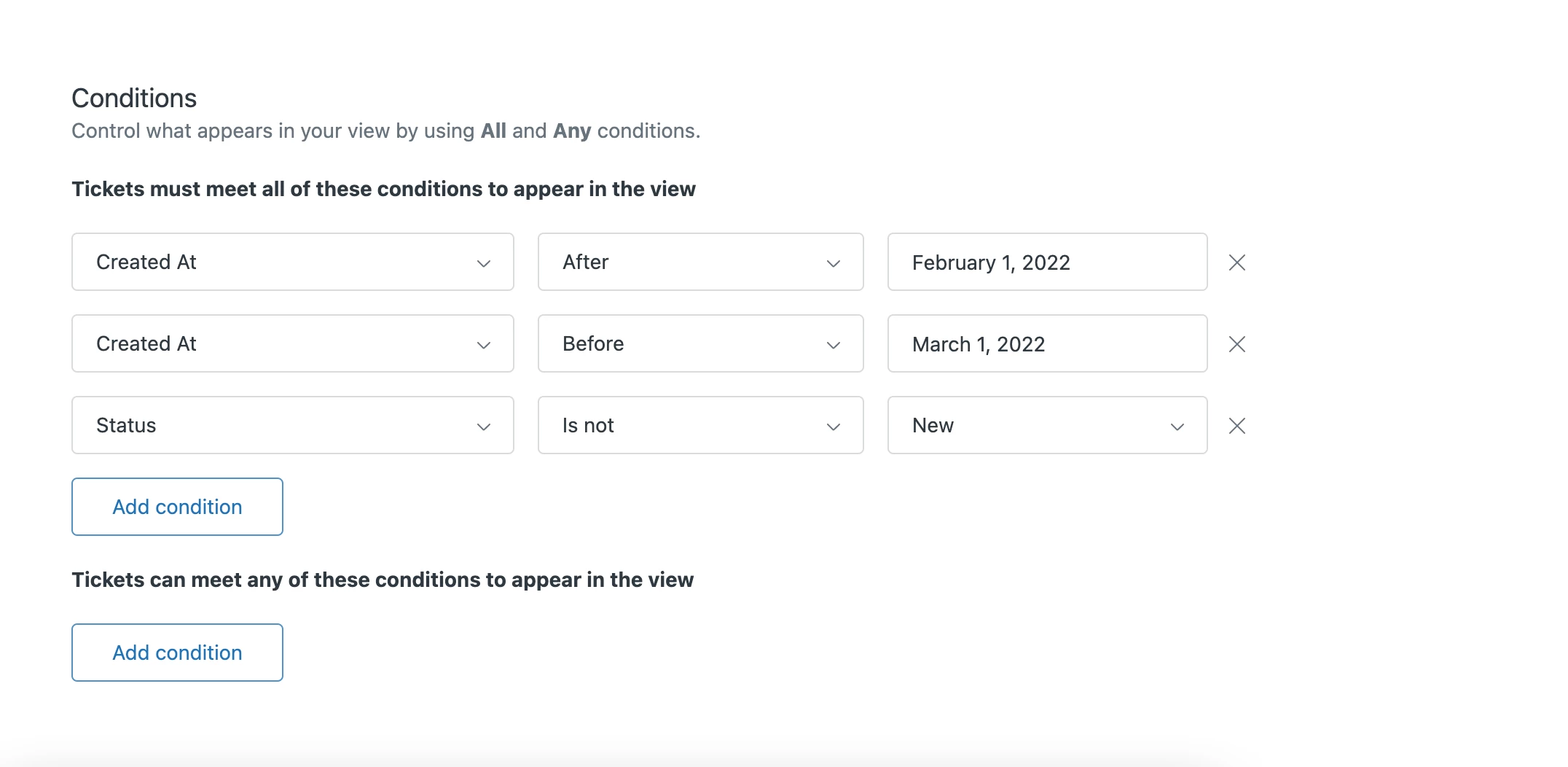The width and height of the screenshot is (1568, 767).
Task: Click the chevron arrow beside New
Action: [1177, 427]
